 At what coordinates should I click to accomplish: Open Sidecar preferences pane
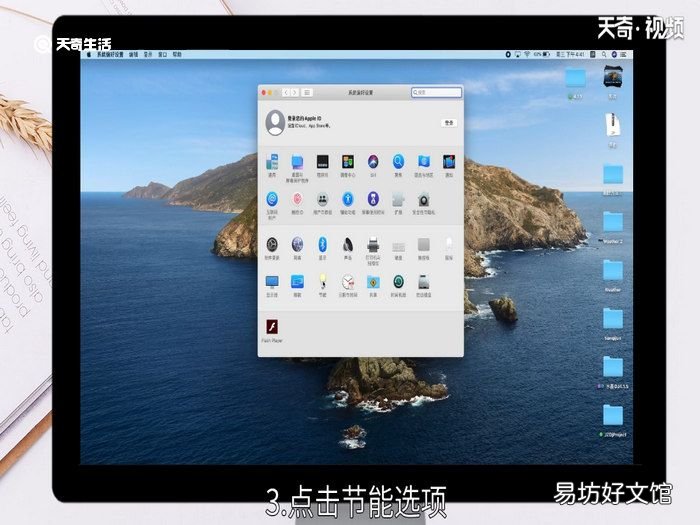point(297,282)
